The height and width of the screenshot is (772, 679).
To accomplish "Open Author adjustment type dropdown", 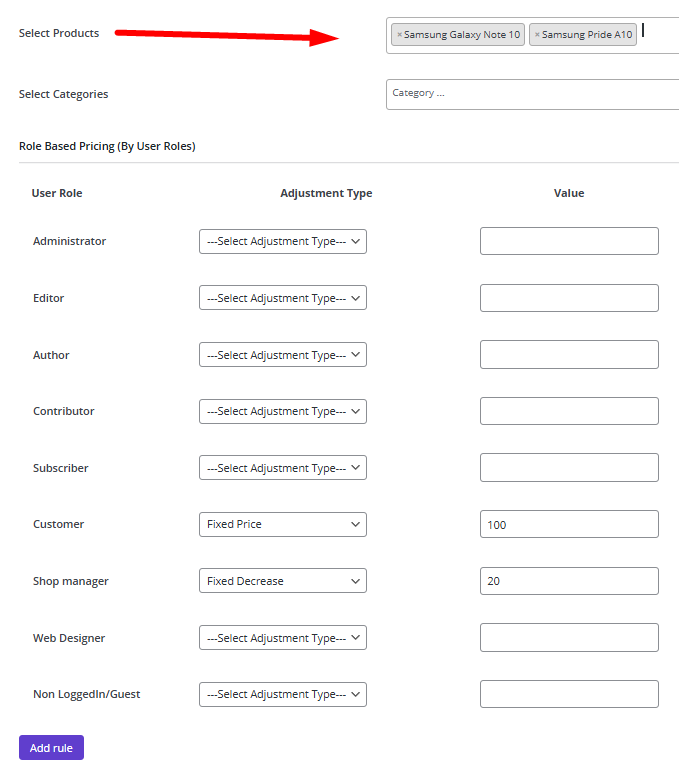I will click(x=283, y=354).
